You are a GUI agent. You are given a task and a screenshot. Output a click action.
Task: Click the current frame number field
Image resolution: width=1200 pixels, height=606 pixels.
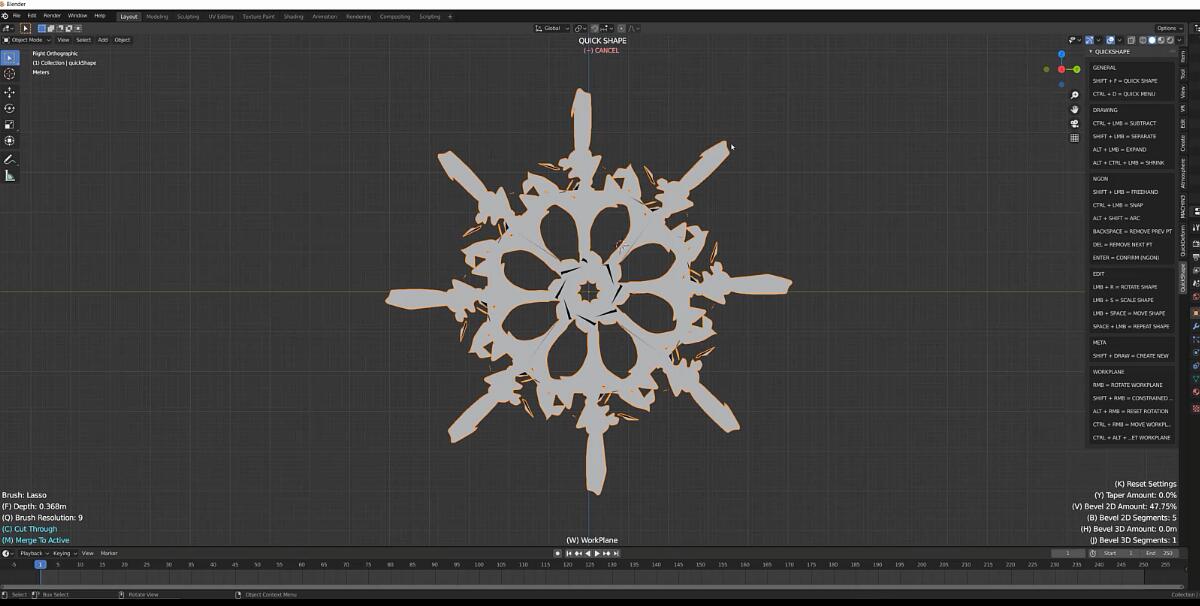(1068, 553)
